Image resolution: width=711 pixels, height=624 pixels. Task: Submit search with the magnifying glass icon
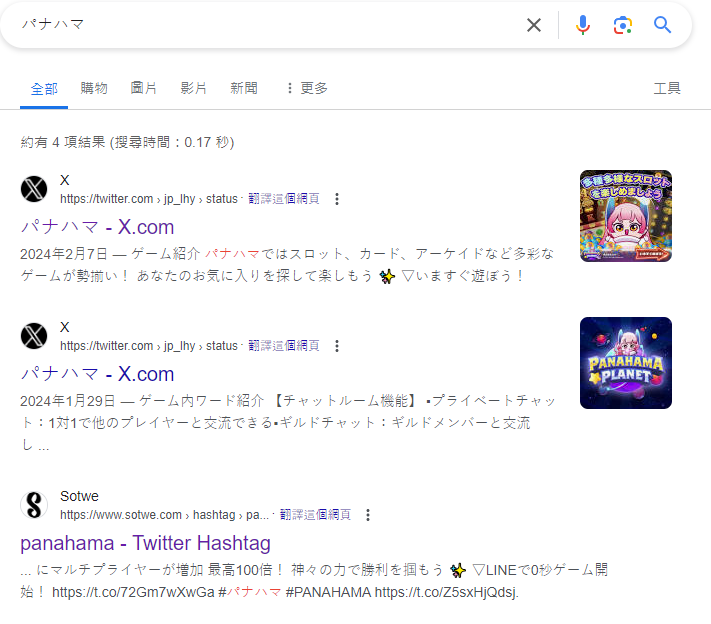662,25
